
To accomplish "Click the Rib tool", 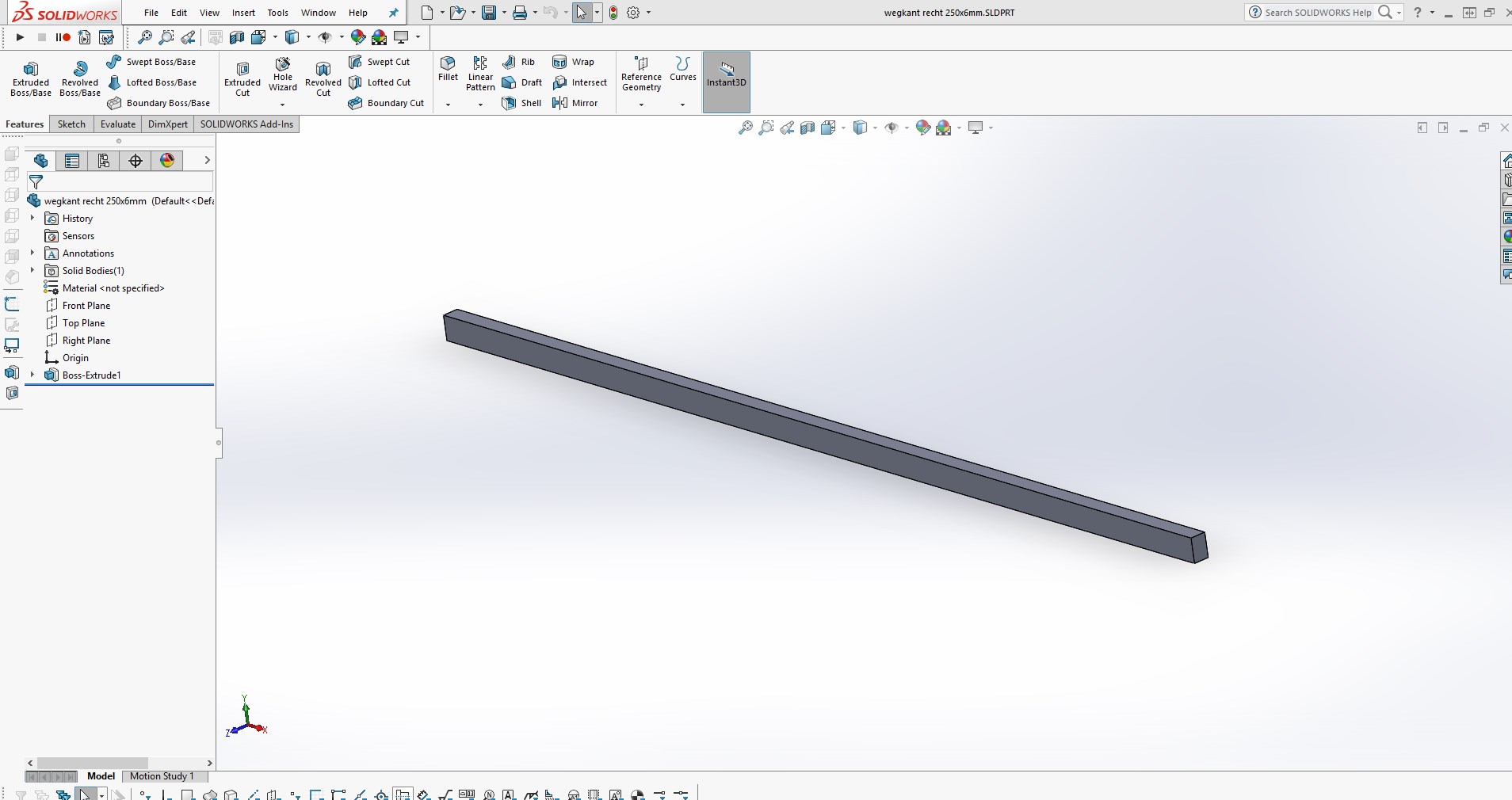I will click(x=519, y=62).
